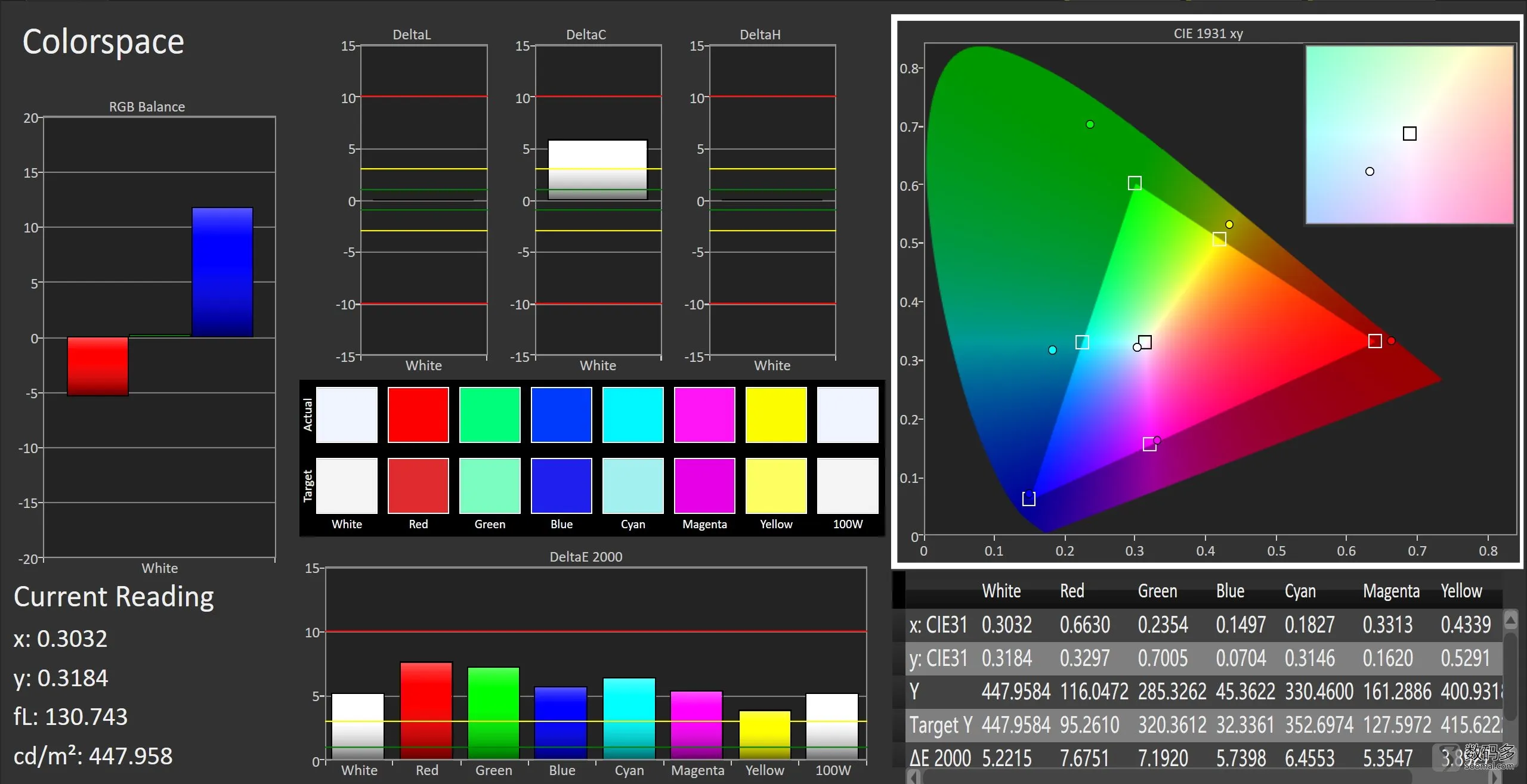
Task: Select the Yellow column header in data table
Action: [1461, 591]
